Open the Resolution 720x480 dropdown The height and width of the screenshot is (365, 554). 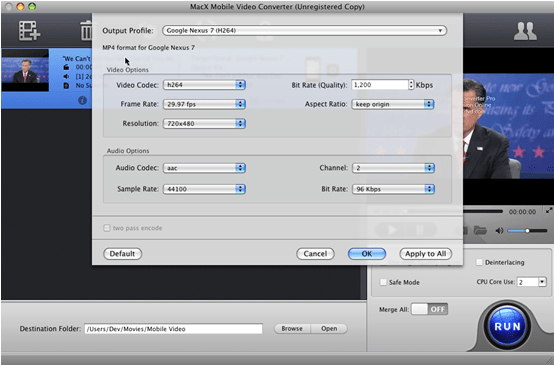[204, 124]
